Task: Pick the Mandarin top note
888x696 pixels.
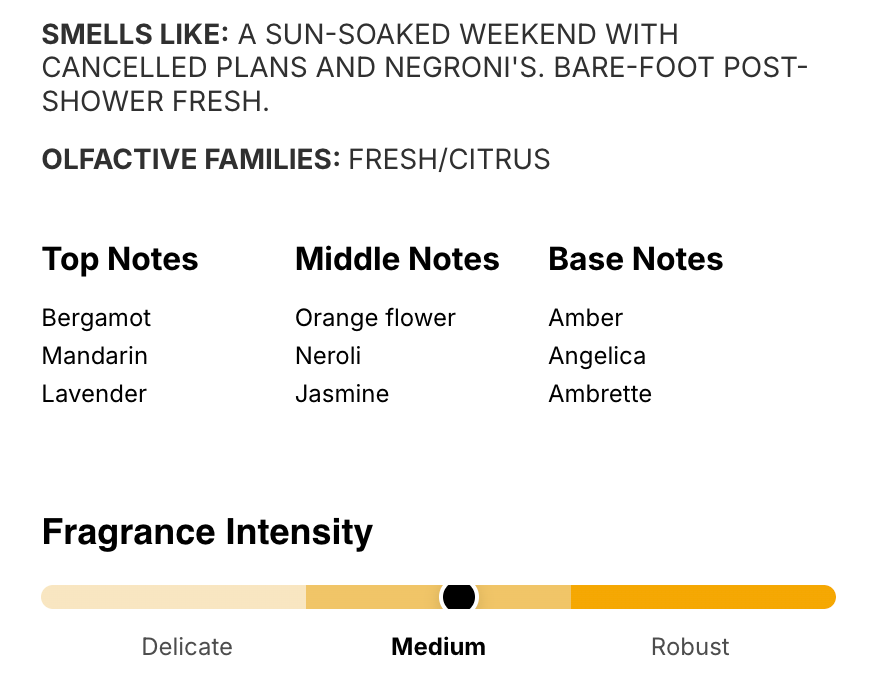Action: pyautogui.click(x=95, y=356)
